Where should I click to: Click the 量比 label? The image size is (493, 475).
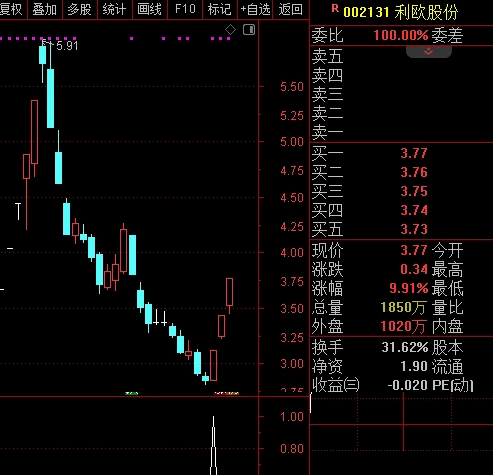pos(447,307)
